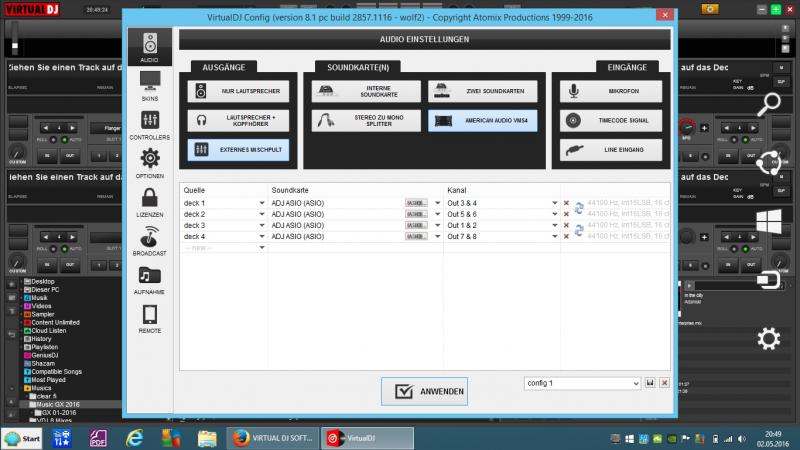Select Nur Lautsprecher output option
The height and width of the screenshot is (450, 800).
coord(238,91)
